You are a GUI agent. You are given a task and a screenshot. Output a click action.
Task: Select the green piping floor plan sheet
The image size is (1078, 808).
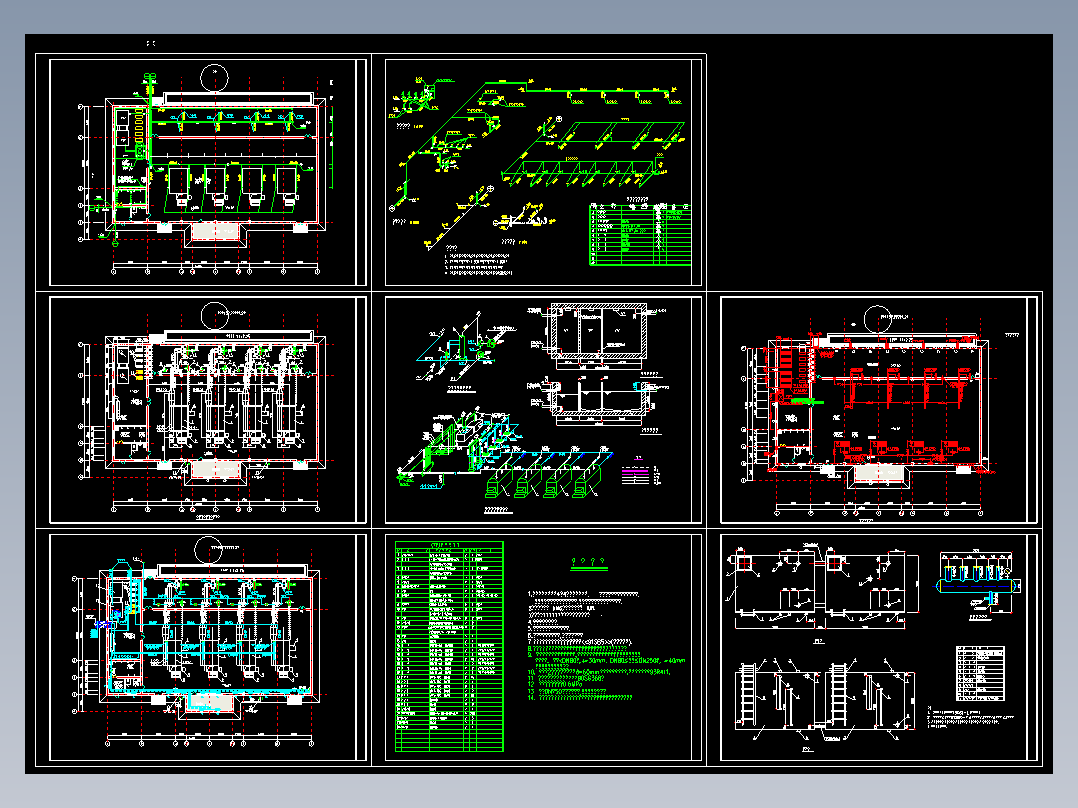pyautogui.click(x=208, y=173)
